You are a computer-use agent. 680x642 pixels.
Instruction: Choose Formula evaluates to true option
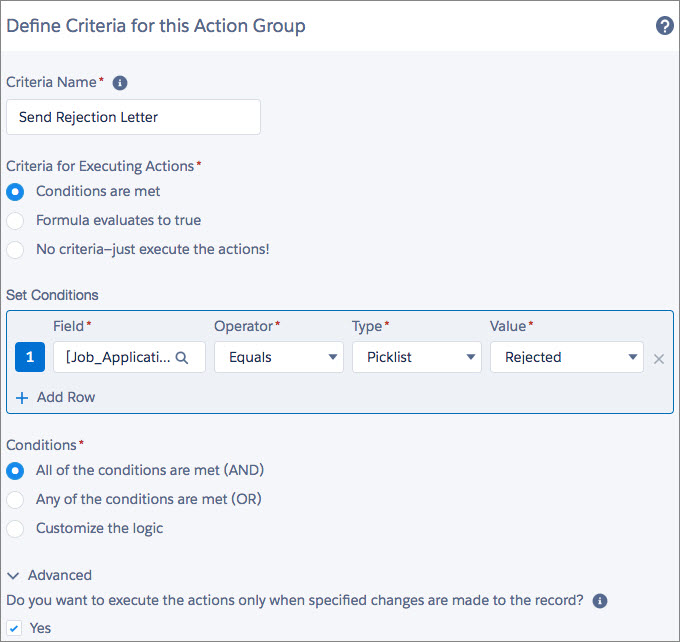pos(15,221)
